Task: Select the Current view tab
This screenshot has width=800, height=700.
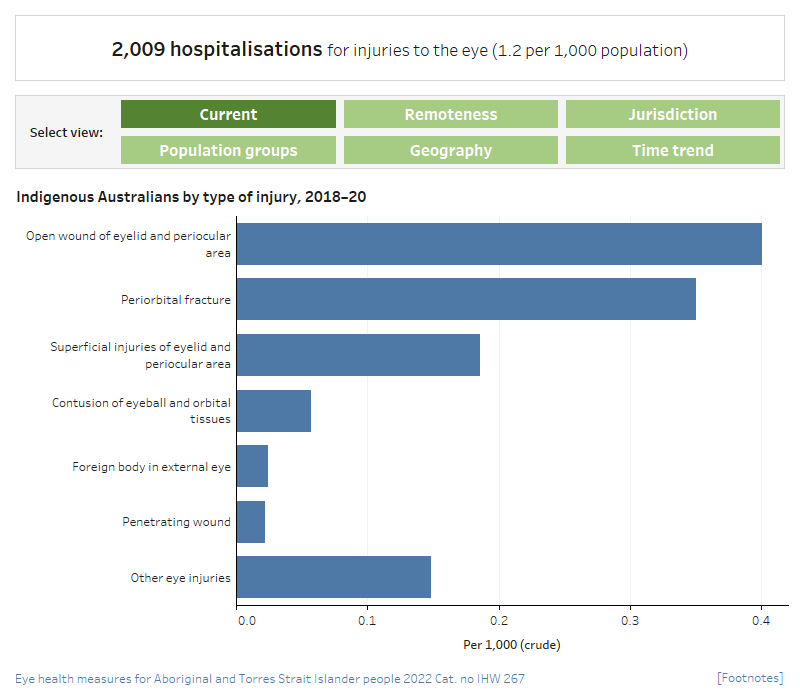Action: click(x=228, y=114)
